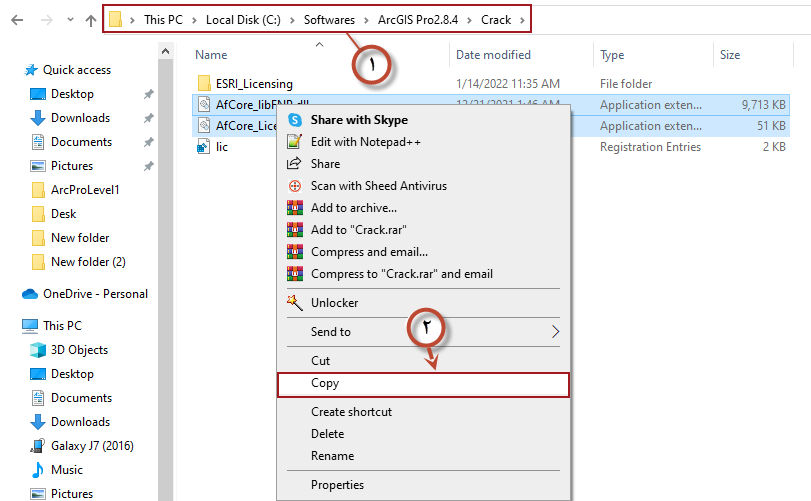This screenshot has width=811, height=501.
Task: Click the Skype icon beside Share with Skype
Action: click(294, 120)
